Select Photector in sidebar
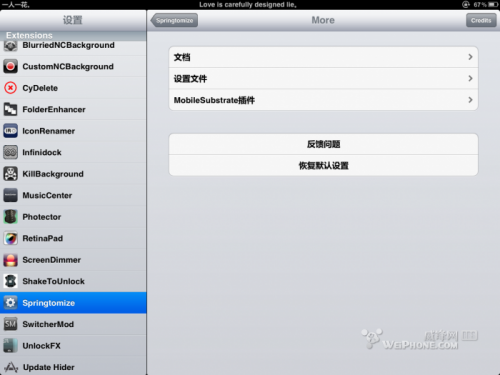Viewport: 500px width, 375px height. coord(73,217)
